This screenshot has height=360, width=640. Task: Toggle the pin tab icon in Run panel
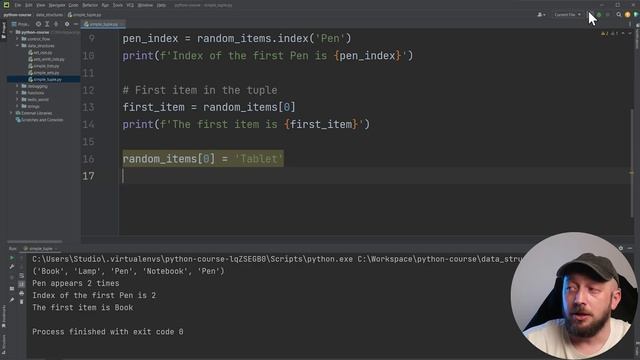pyautogui.click(x=12, y=300)
